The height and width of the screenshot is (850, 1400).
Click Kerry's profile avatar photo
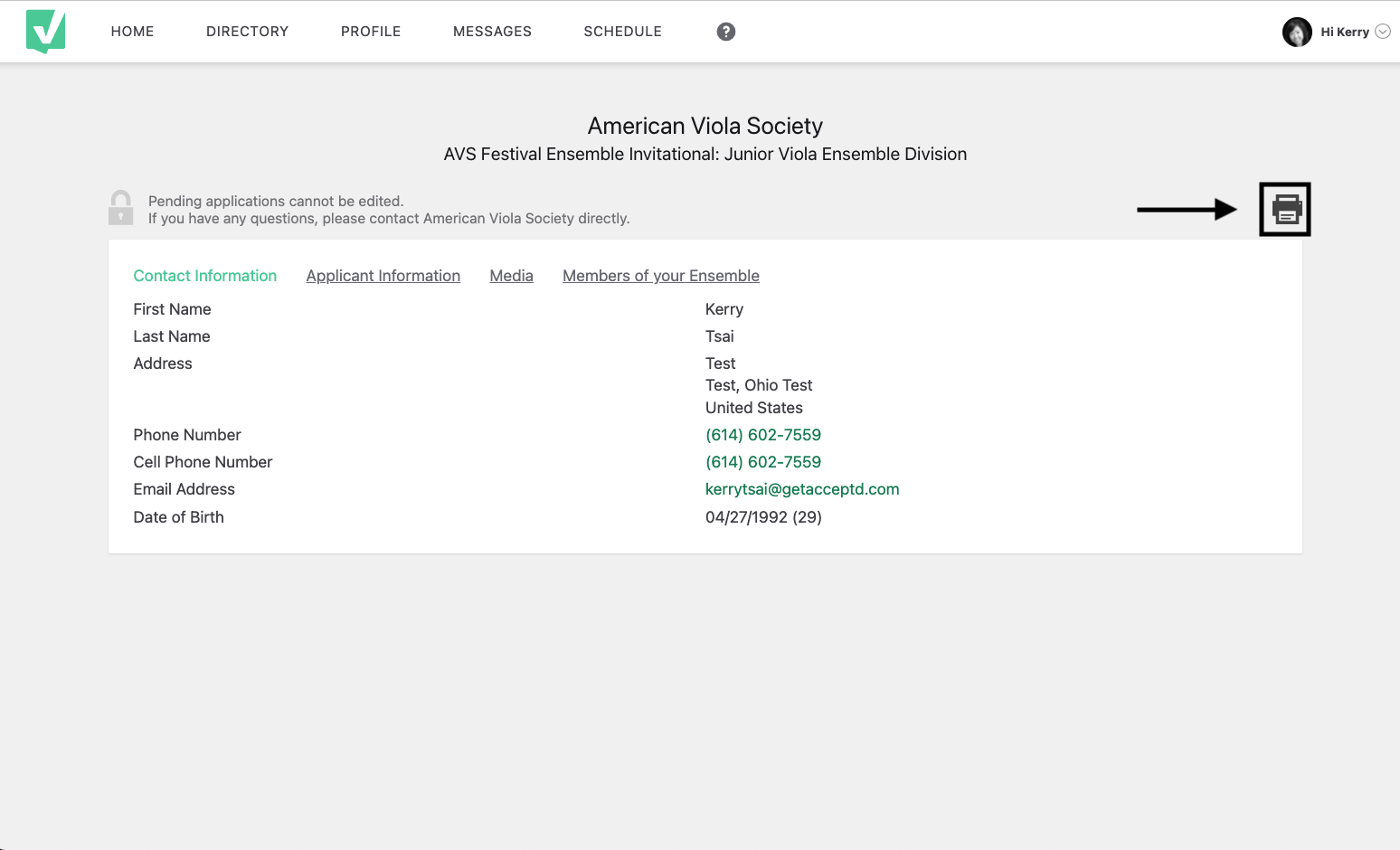1297,32
